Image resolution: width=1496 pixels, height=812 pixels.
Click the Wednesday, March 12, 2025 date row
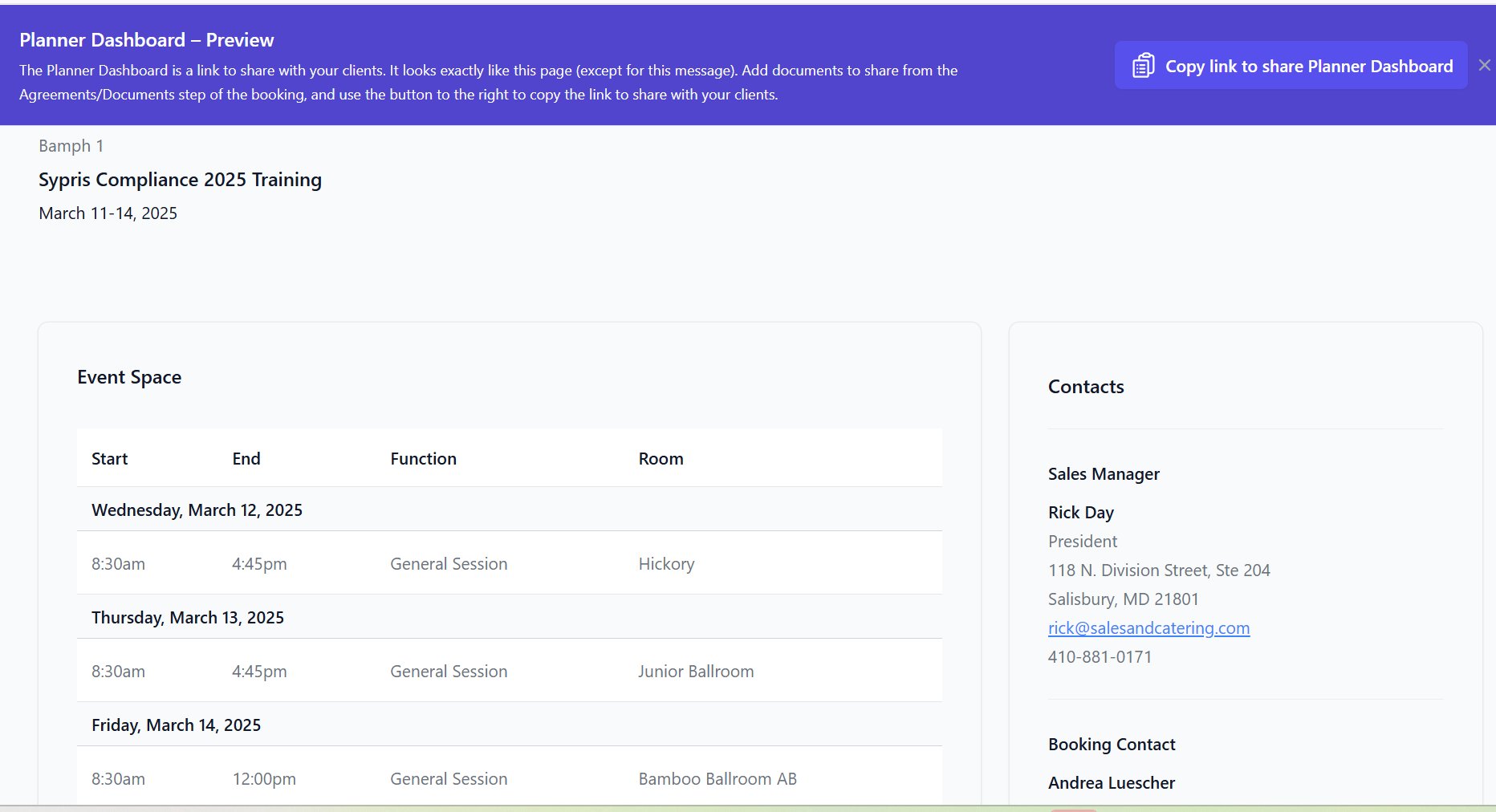(197, 510)
